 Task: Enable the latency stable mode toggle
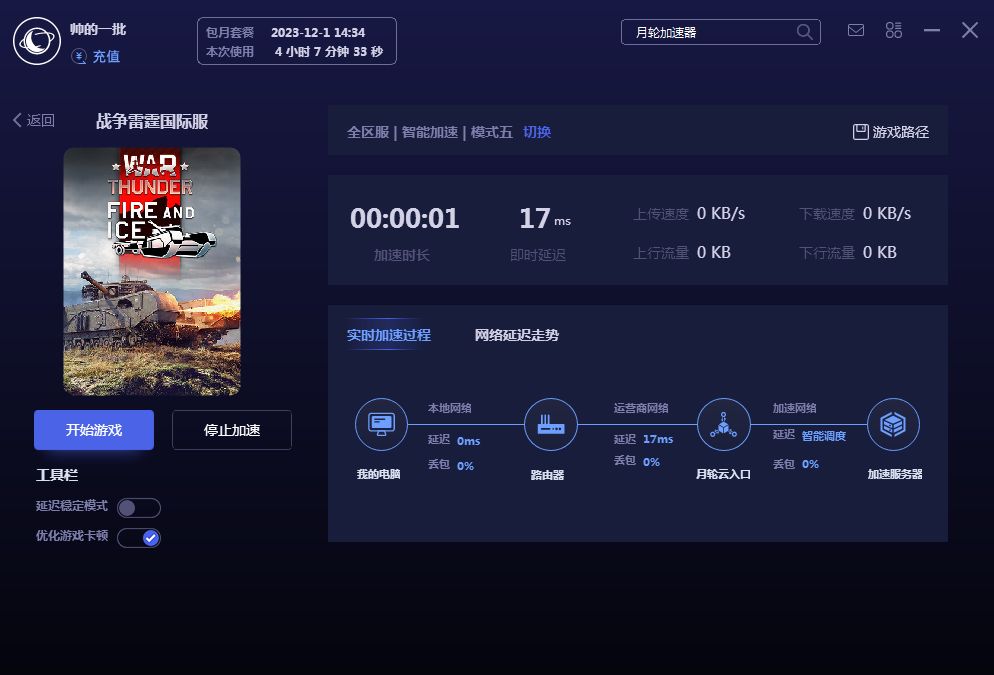[139, 507]
